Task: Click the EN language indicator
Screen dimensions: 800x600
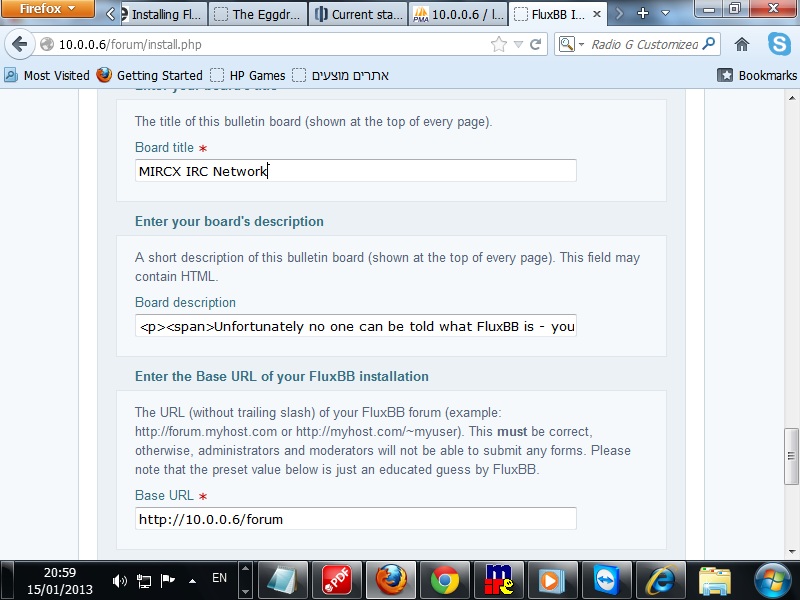Action: pos(219,578)
